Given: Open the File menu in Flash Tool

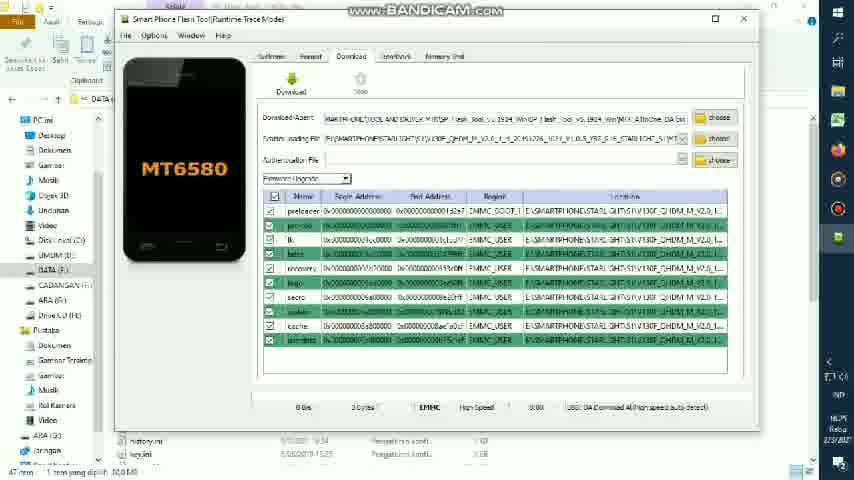Looking at the screenshot, I should 126,36.
